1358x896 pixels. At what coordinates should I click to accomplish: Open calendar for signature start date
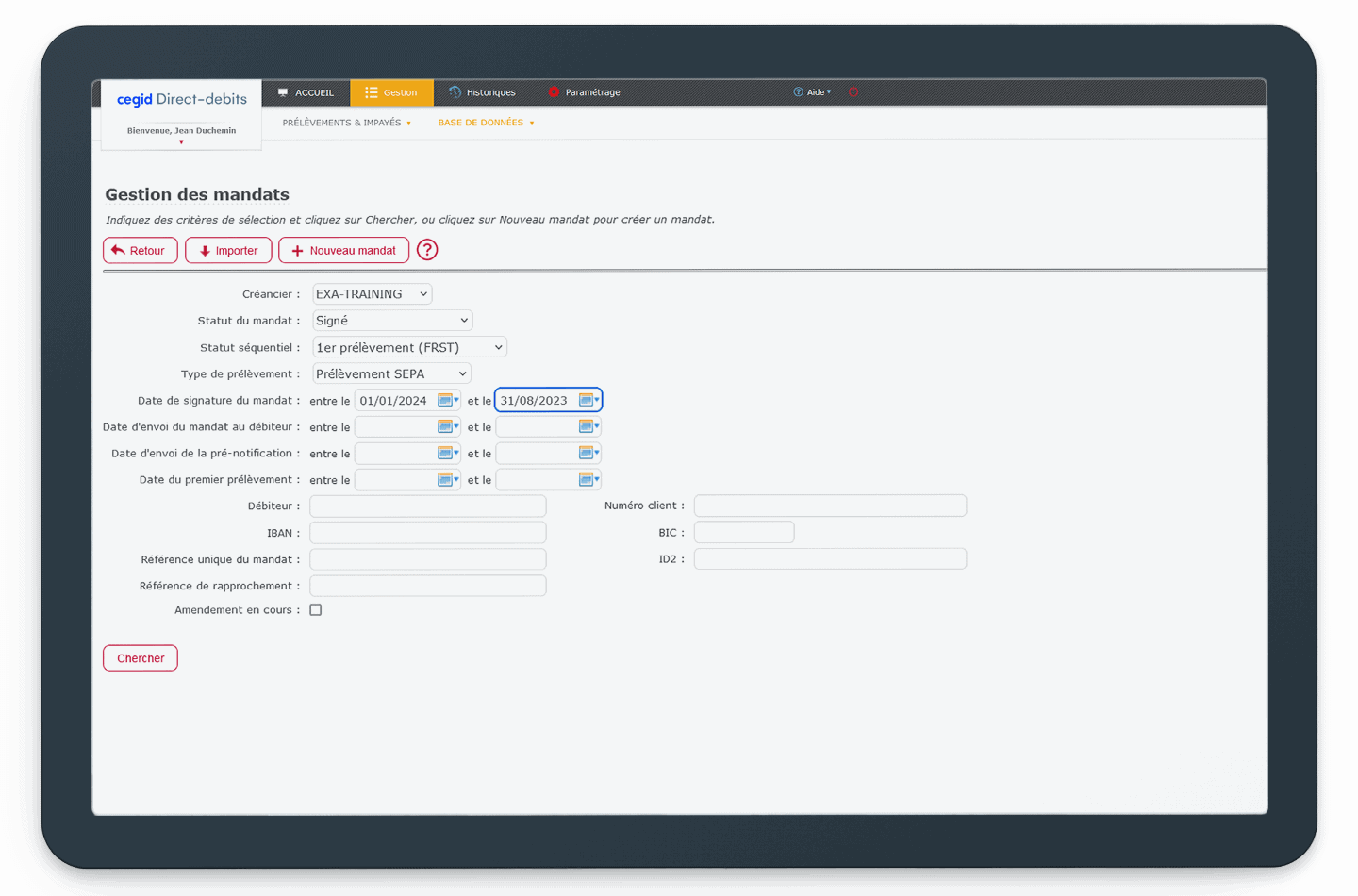[446, 401]
